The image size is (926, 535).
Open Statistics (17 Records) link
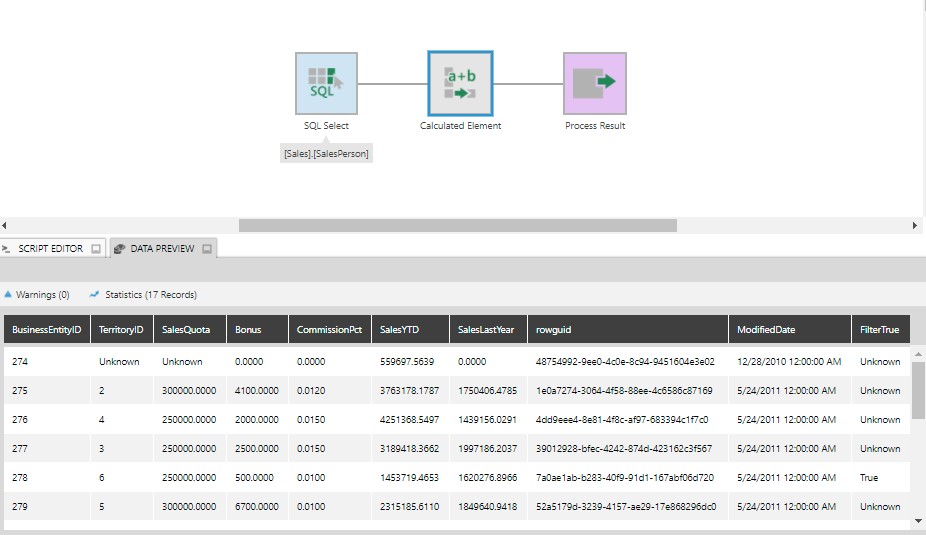point(150,295)
